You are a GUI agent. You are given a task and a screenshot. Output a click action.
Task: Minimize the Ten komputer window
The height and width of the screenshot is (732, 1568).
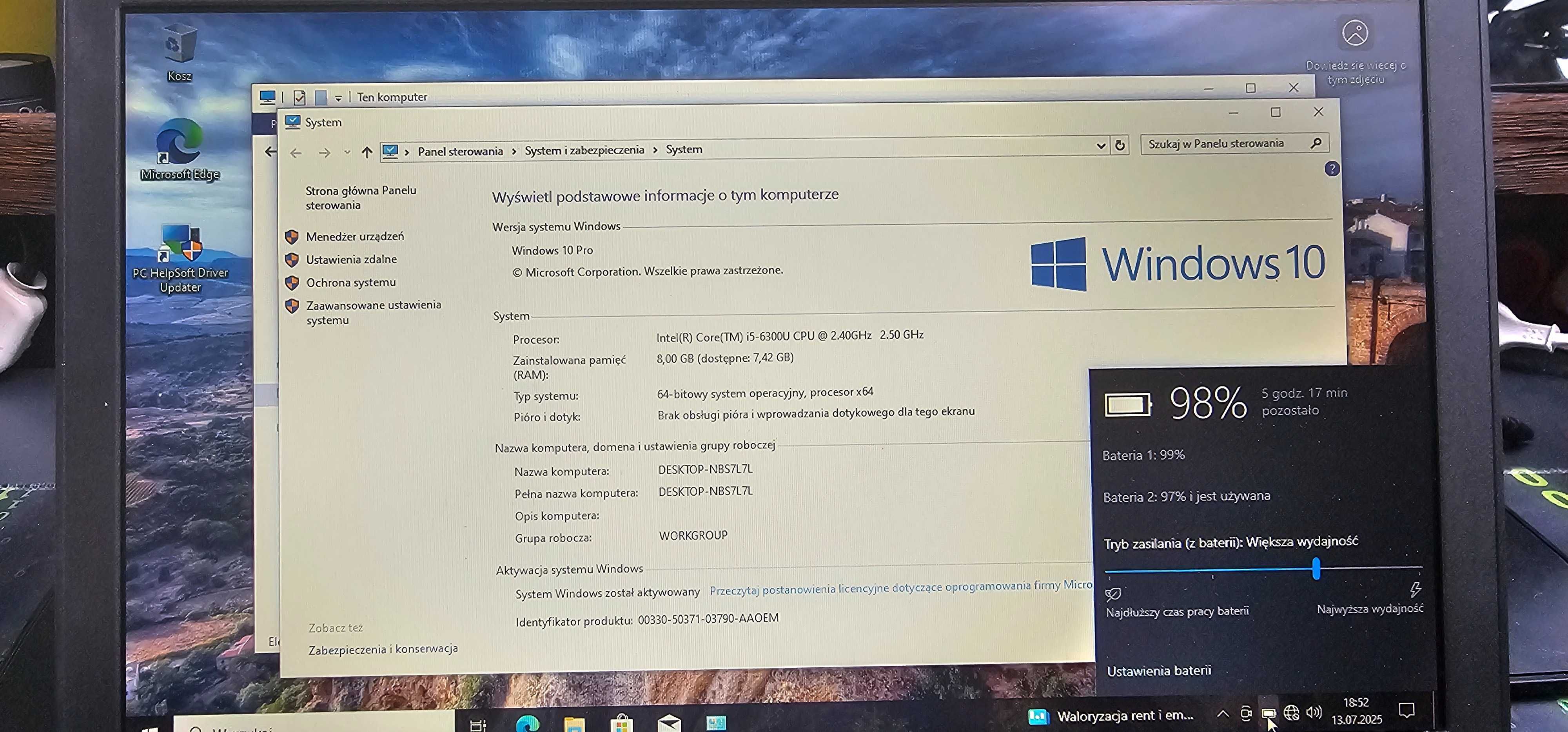tap(1208, 89)
